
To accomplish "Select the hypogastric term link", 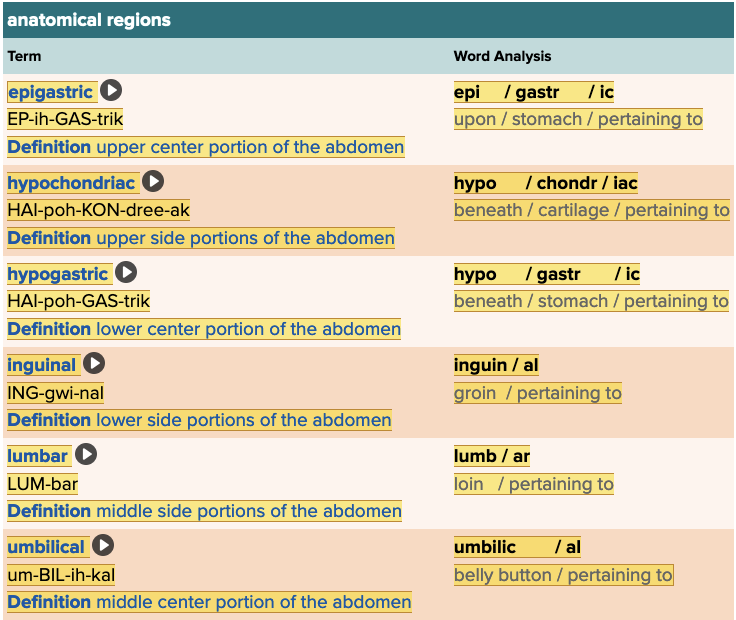I will point(58,274).
